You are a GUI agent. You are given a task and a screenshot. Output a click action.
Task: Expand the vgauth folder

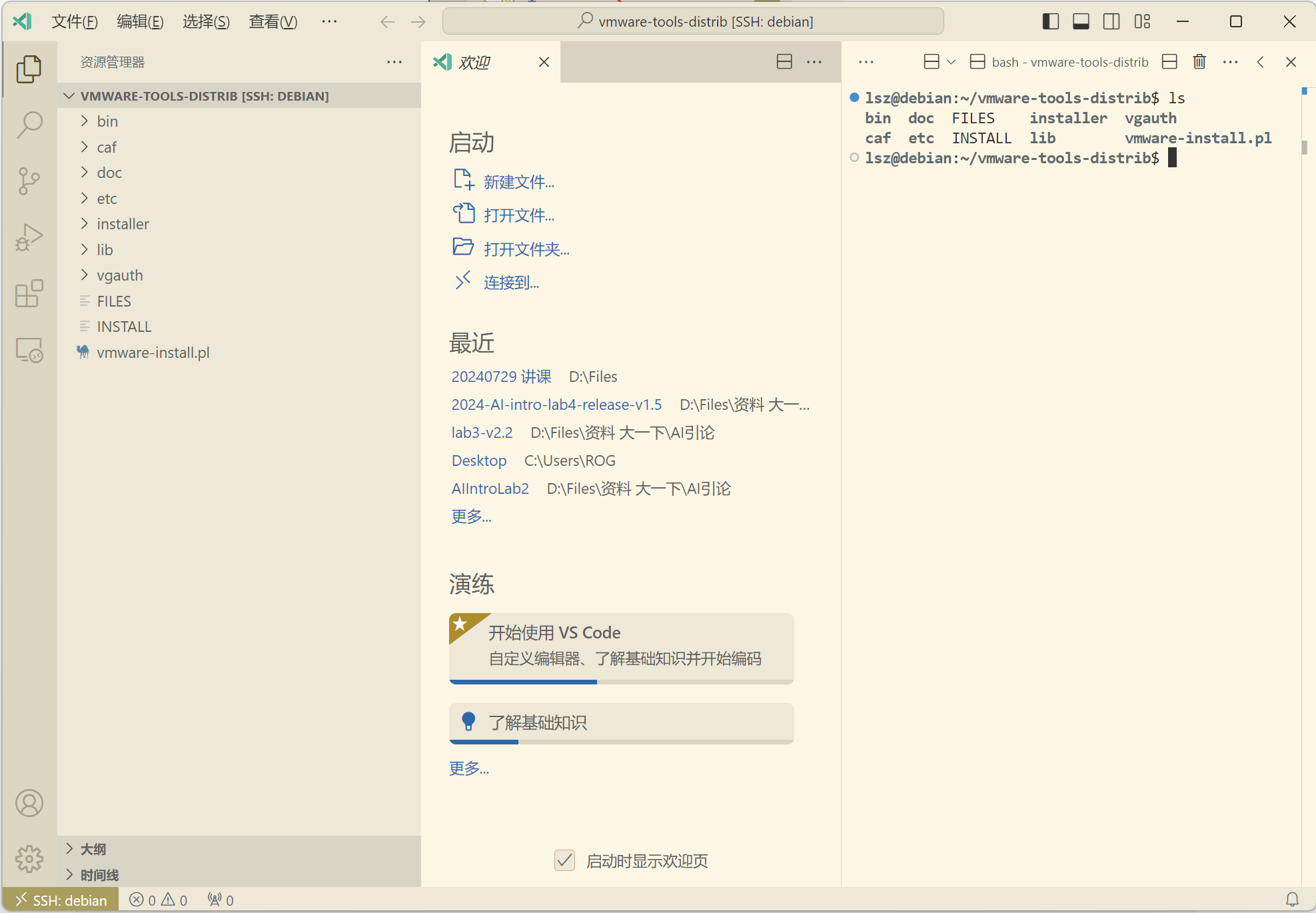pyautogui.click(x=119, y=275)
